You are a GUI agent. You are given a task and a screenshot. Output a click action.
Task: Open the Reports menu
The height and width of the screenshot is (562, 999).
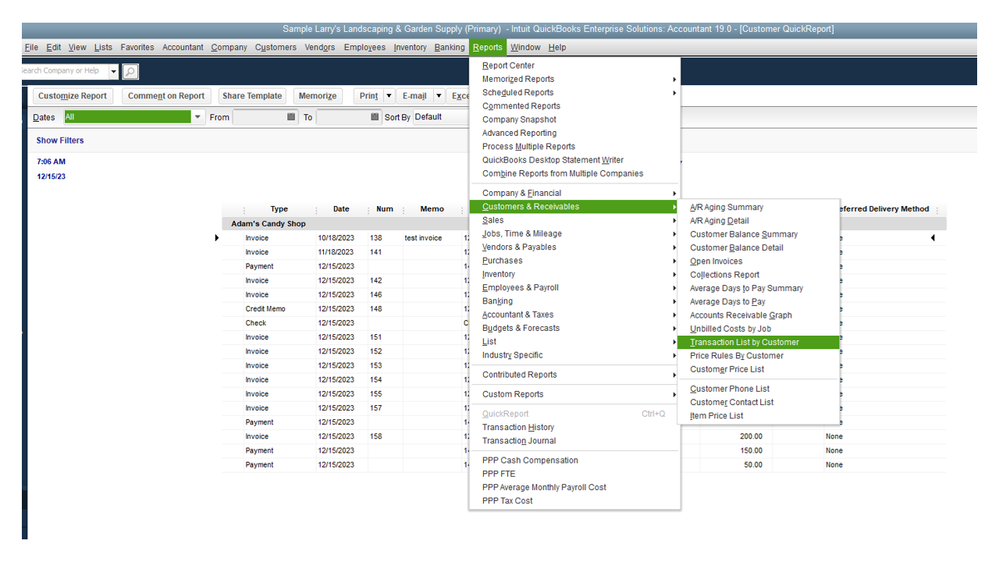(x=487, y=47)
